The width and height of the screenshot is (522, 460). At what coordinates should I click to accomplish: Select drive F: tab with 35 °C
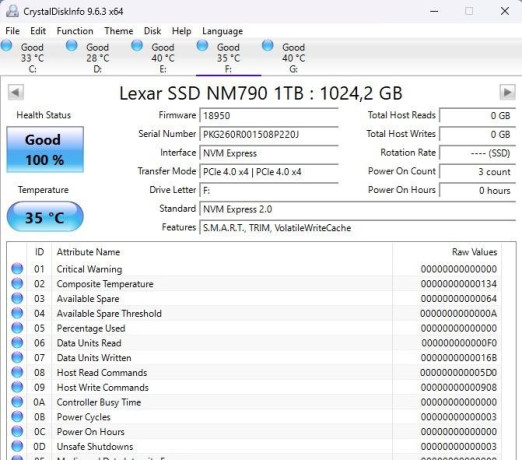[x=228, y=58]
